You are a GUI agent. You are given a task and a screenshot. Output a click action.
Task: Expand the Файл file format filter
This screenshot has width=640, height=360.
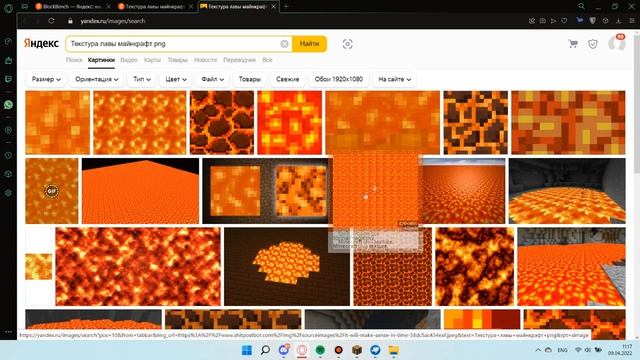[x=212, y=79]
